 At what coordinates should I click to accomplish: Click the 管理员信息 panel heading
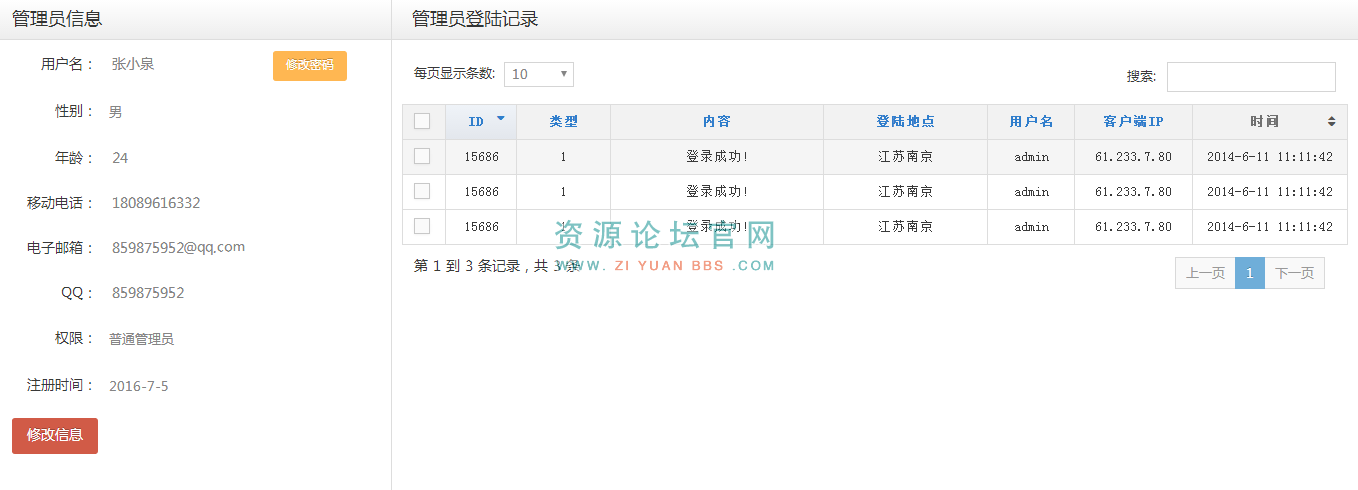(x=57, y=19)
